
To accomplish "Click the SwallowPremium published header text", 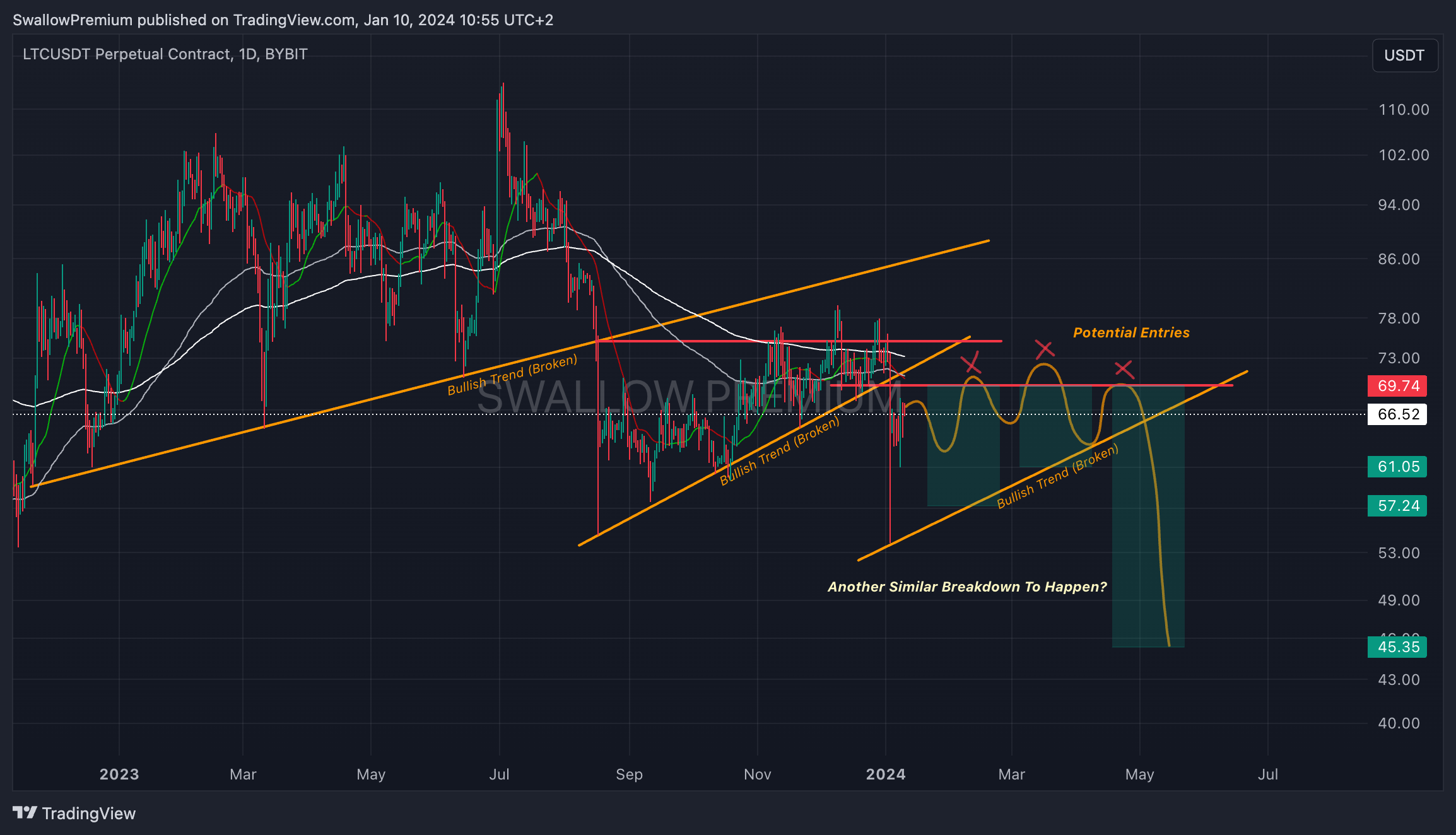I will 283,20.
